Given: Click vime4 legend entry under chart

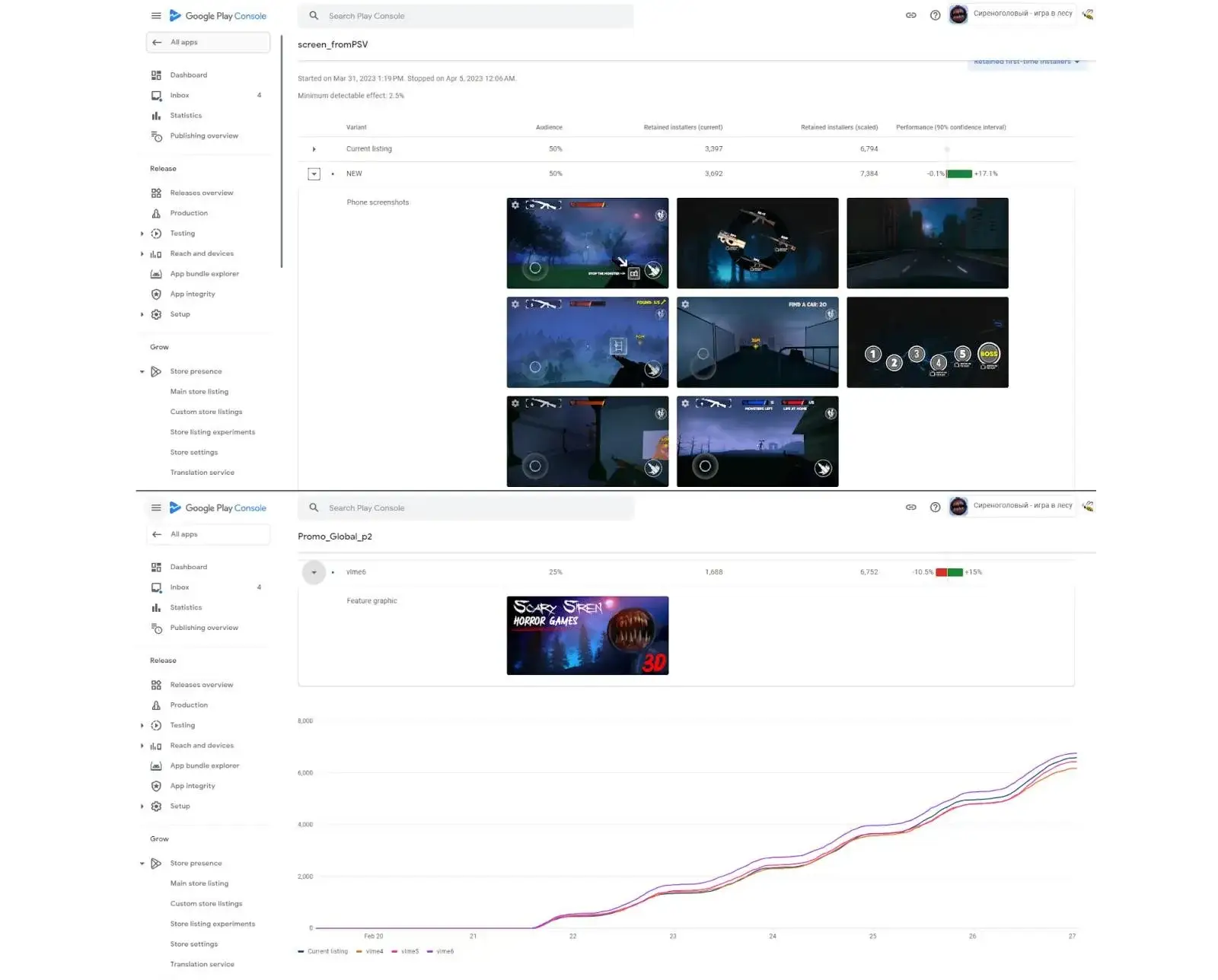Looking at the screenshot, I should tap(370, 952).
